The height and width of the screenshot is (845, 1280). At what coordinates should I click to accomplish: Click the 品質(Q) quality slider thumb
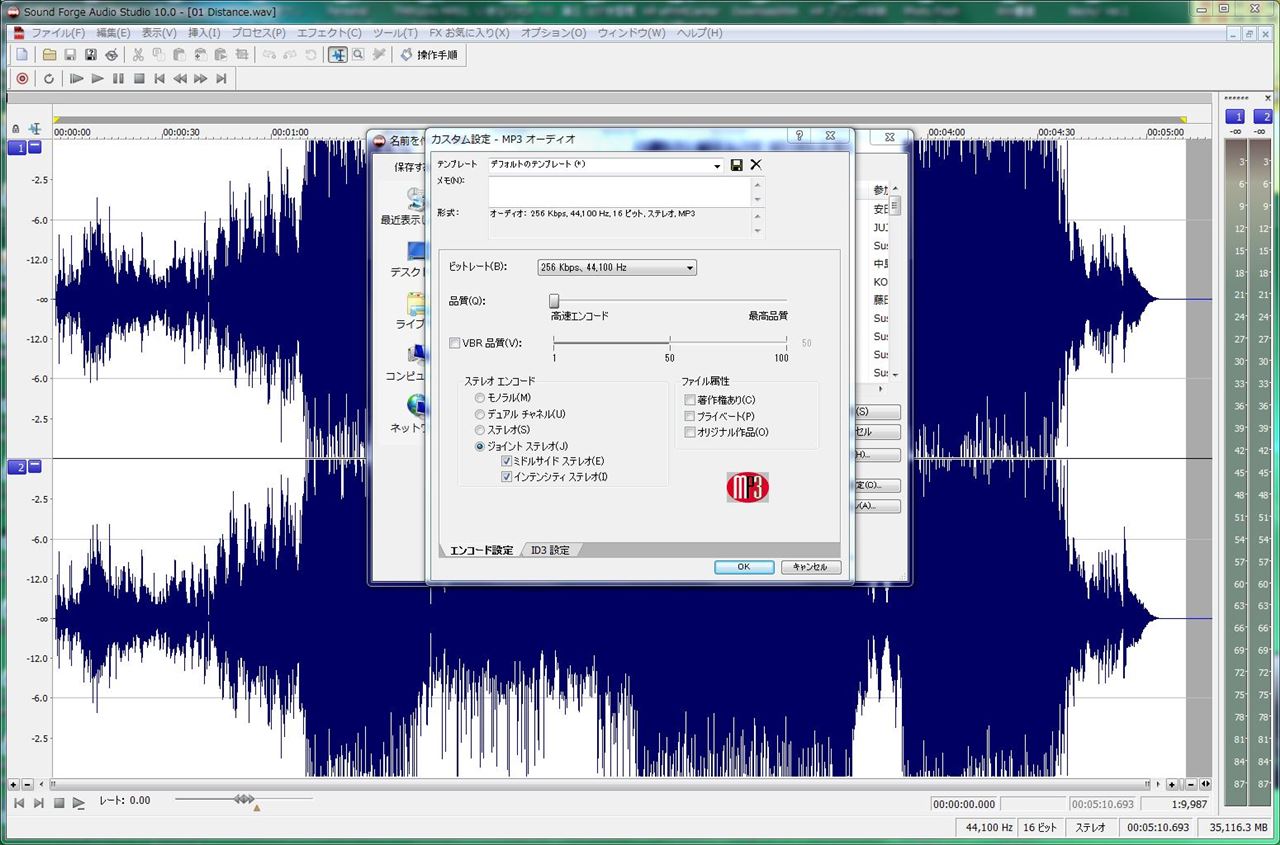pos(554,301)
